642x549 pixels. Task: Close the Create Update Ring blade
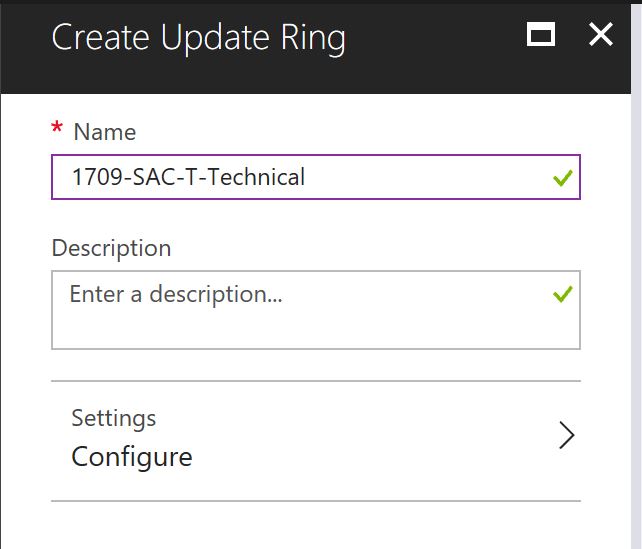pyautogui.click(x=600, y=35)
